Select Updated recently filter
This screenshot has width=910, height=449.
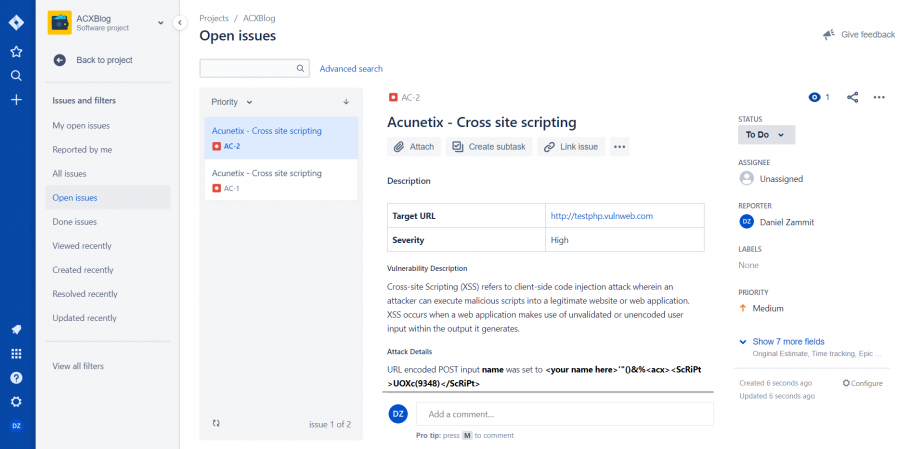tap(108, 318)
